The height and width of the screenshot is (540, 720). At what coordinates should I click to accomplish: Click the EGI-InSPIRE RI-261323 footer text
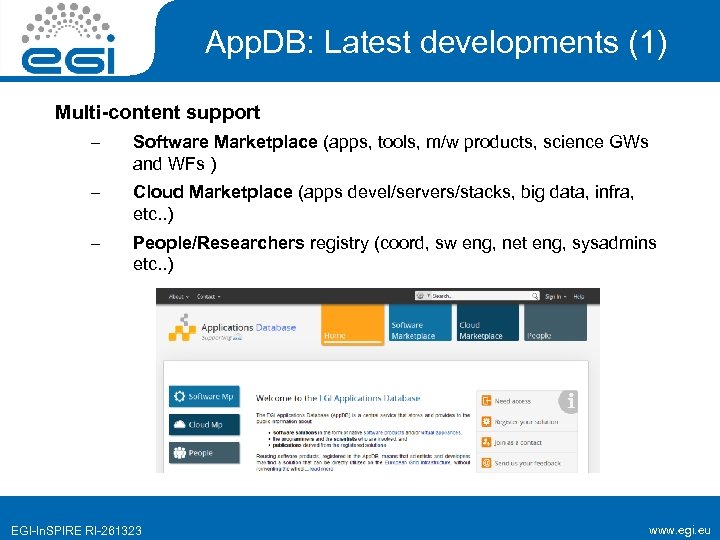click(76, 531)
